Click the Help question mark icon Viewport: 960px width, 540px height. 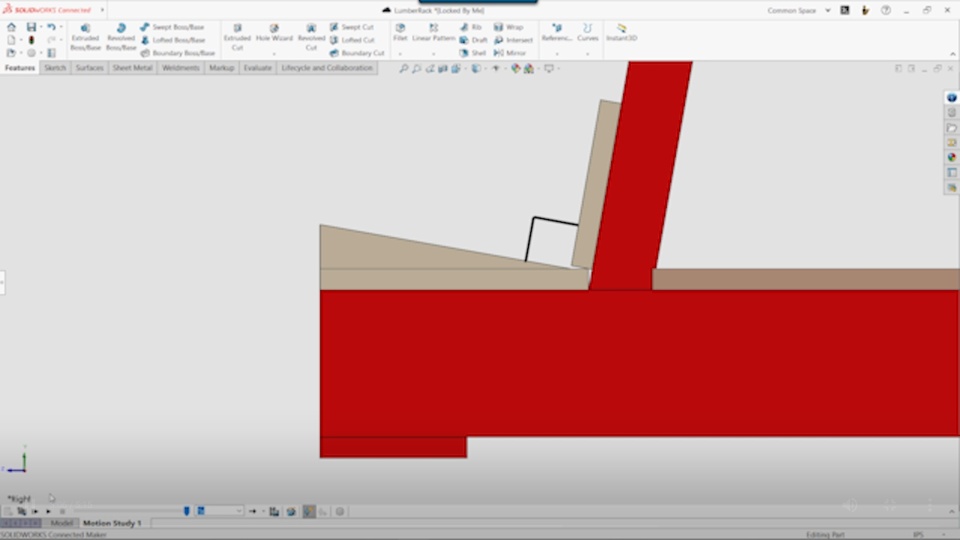pyautogui.click(x=886, y=10)
